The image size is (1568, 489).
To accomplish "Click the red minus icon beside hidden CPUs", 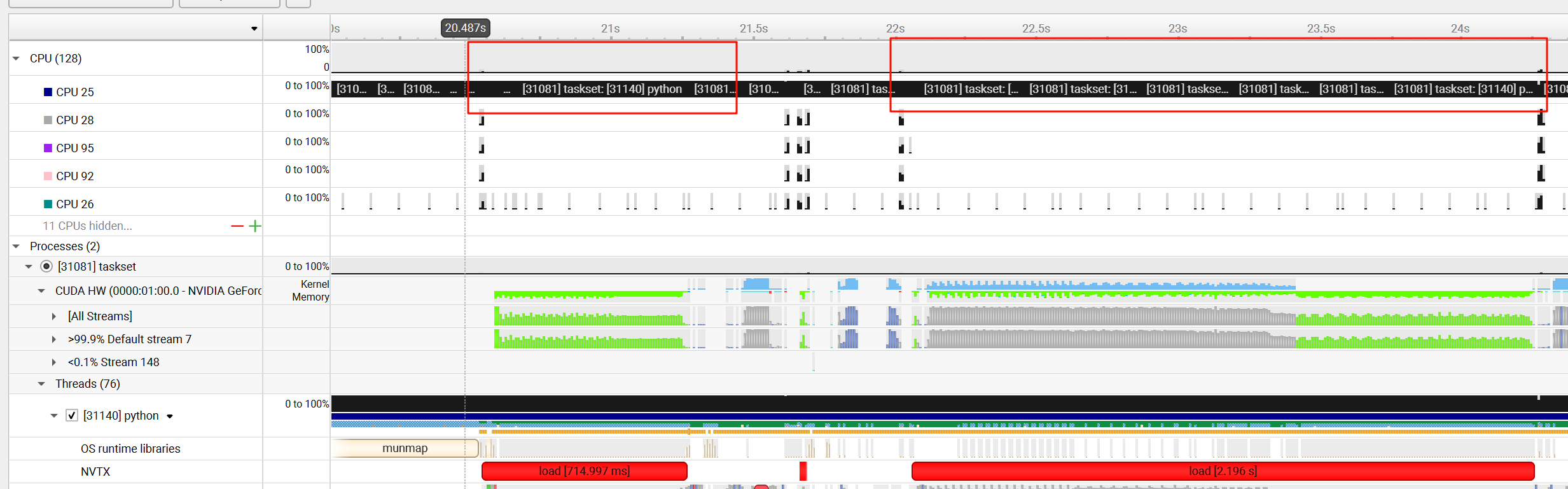I will coord(237,226).
